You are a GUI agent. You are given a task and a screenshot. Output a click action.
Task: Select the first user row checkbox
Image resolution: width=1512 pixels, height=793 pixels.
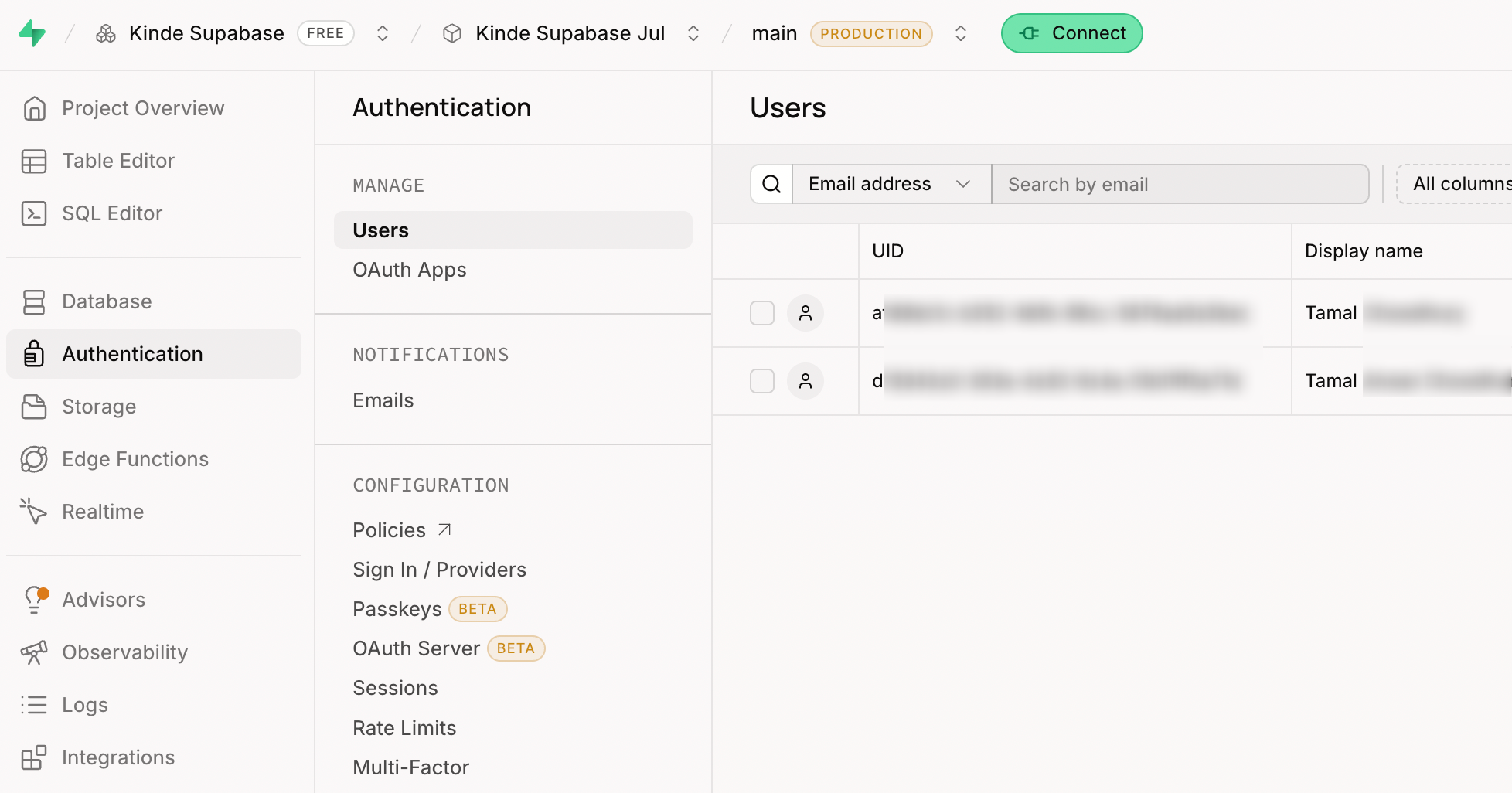point(762,313)
